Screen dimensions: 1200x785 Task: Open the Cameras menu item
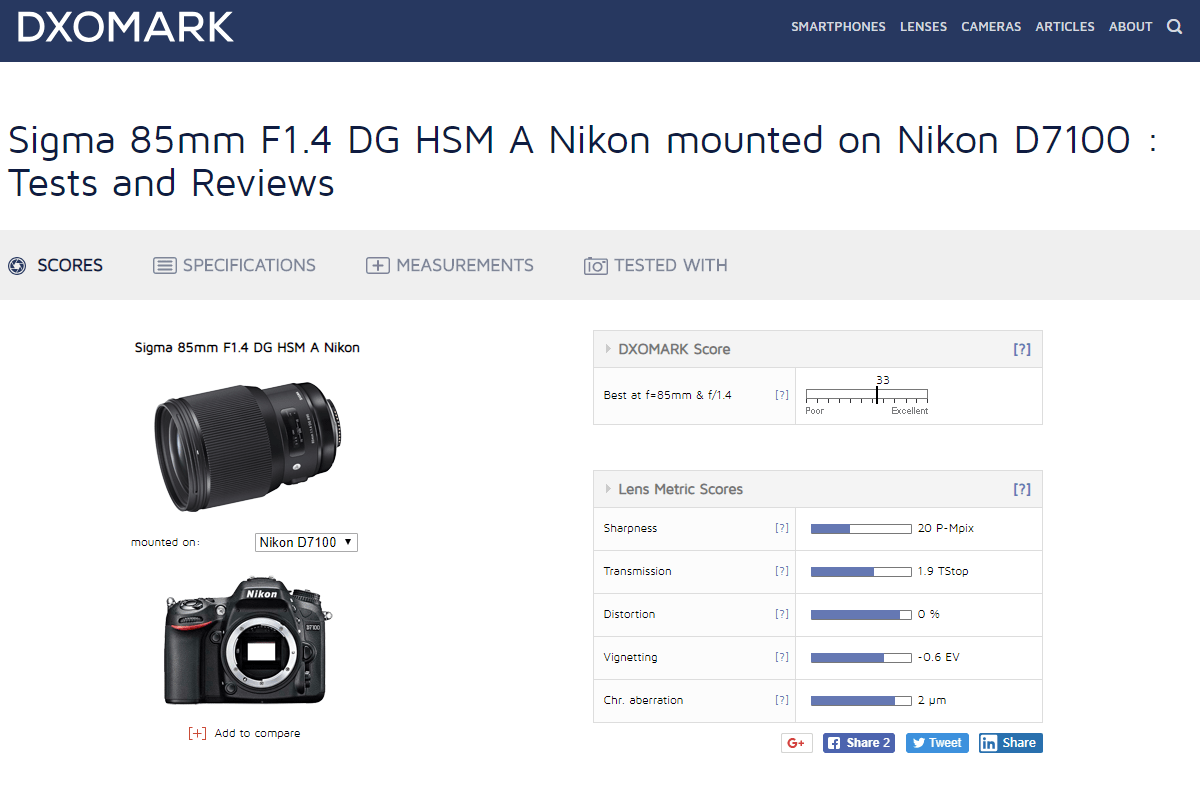pos(991,27)
